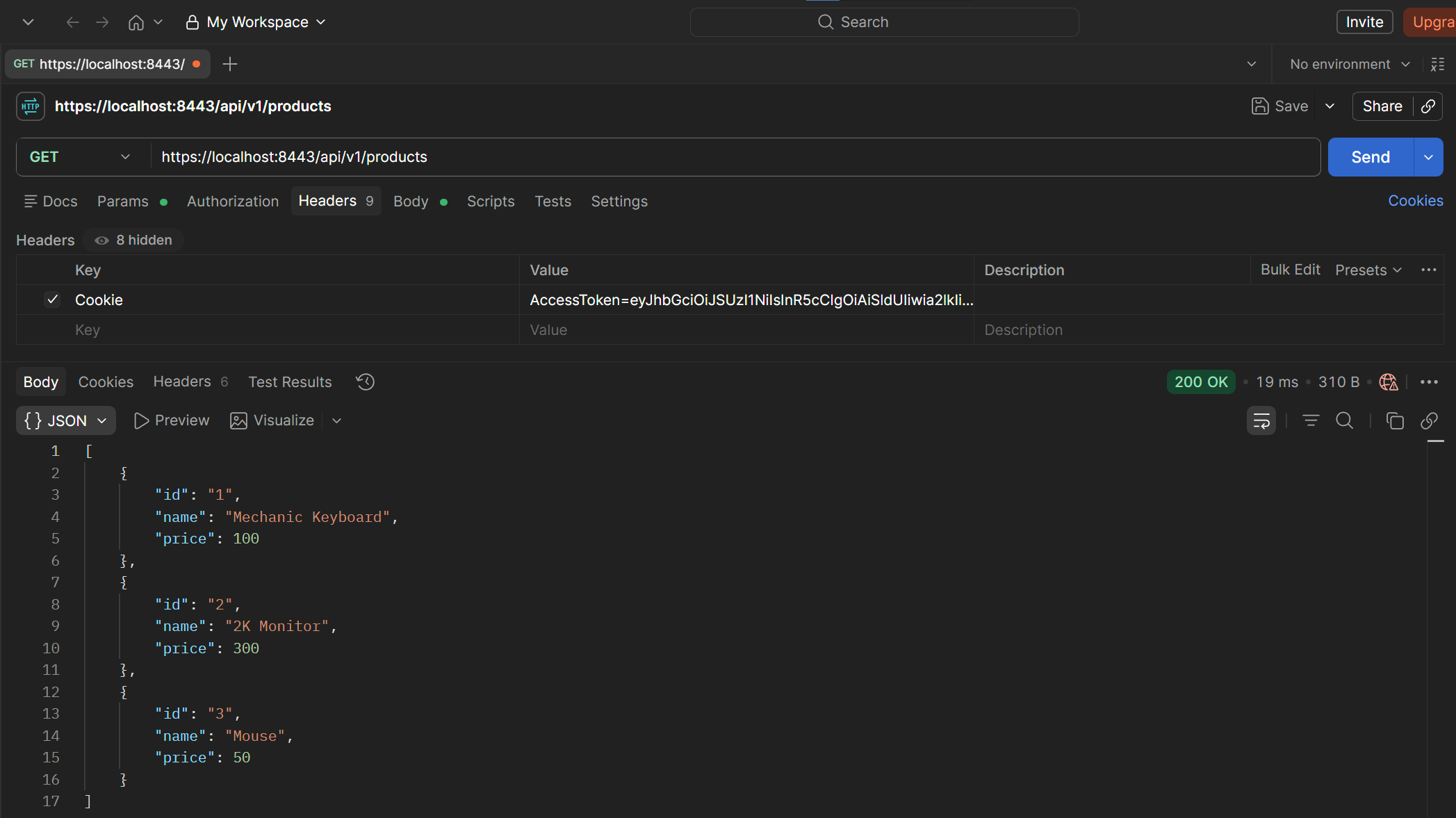Go back with the left arrow icon

72,22
